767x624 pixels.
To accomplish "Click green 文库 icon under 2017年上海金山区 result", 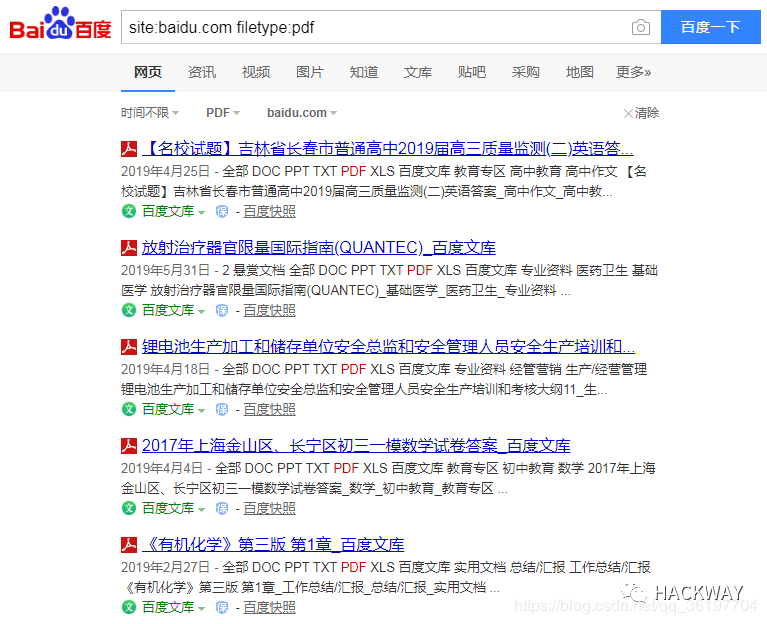I will pos(129,508).
